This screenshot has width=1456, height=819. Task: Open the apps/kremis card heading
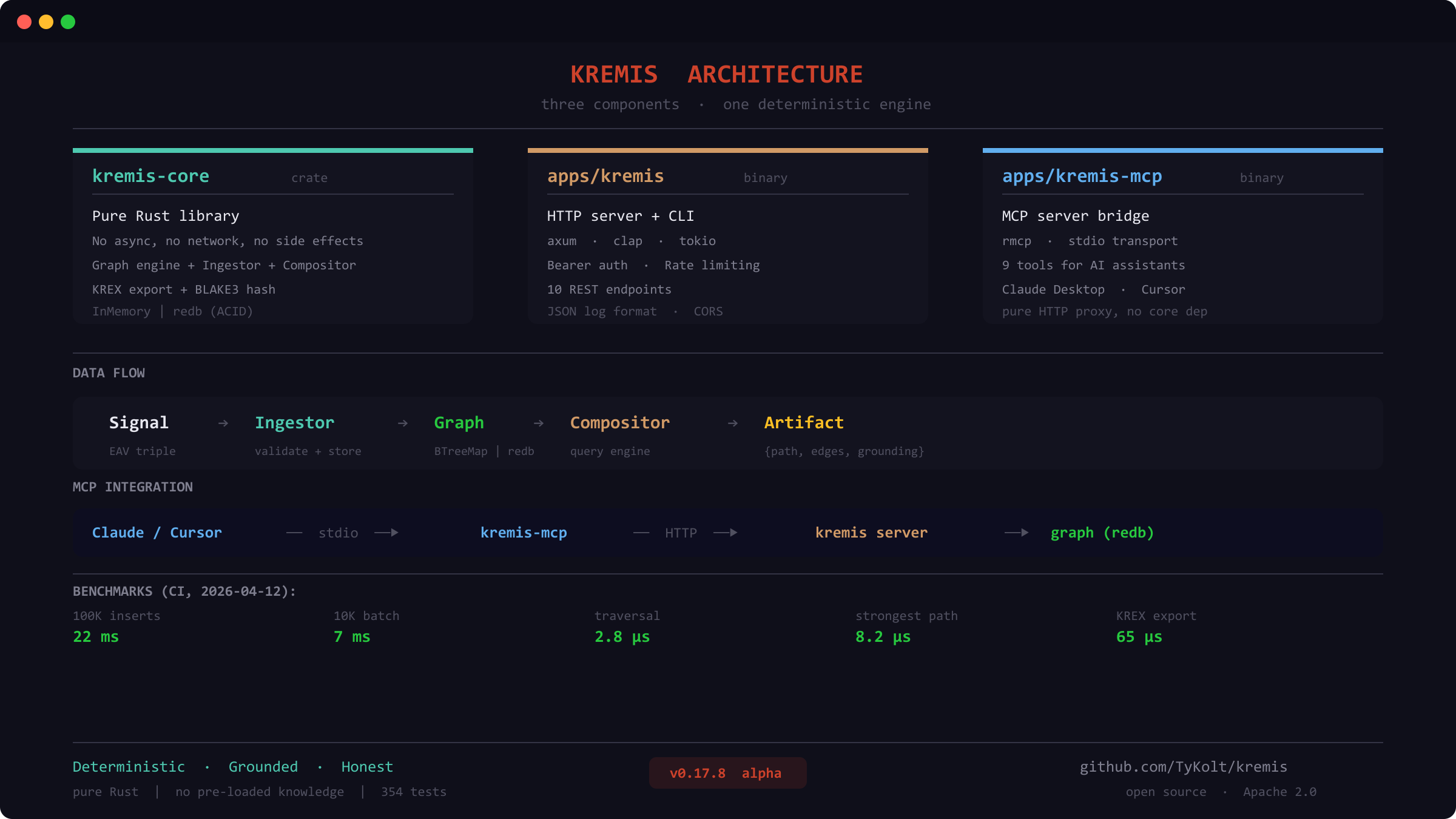pos(605,176)
